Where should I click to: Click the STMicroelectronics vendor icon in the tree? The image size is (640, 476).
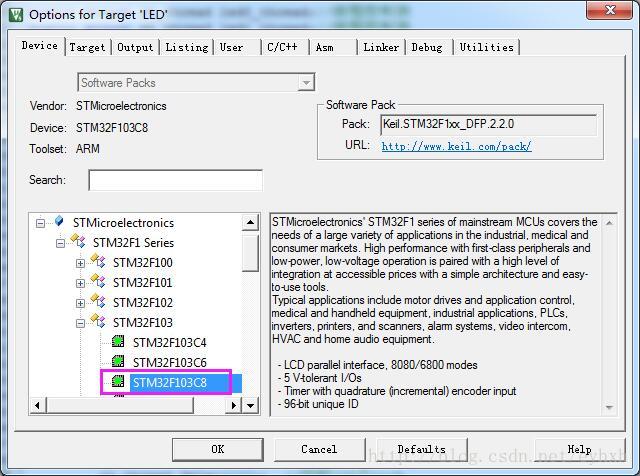[59, 221]
